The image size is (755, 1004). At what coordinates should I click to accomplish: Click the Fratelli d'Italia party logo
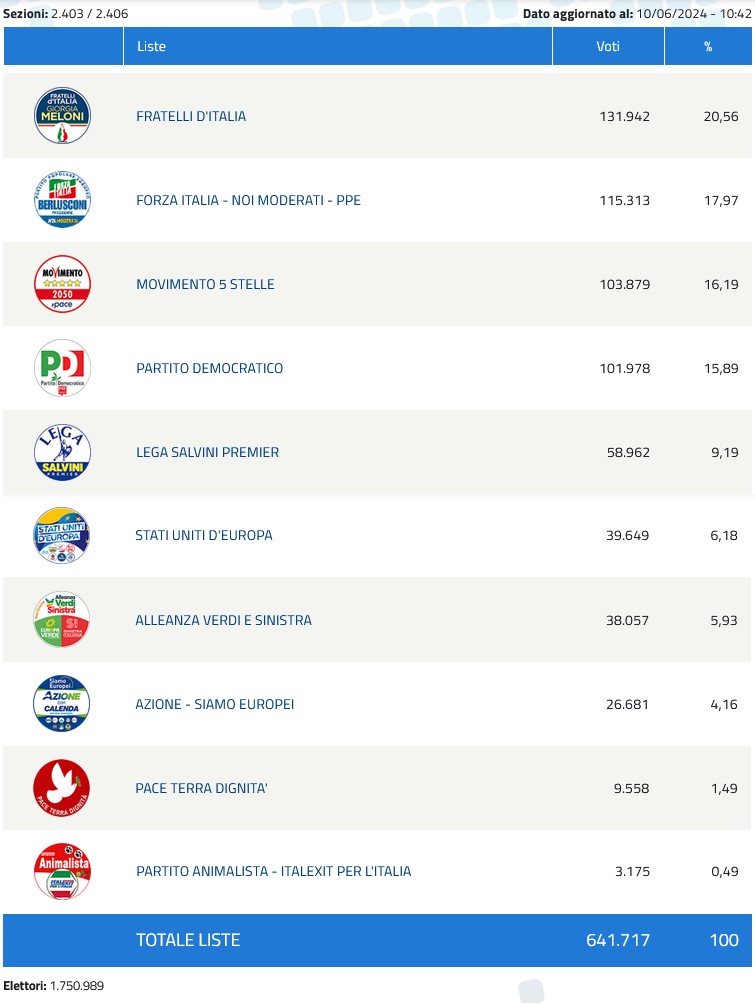tap(62, 116)
